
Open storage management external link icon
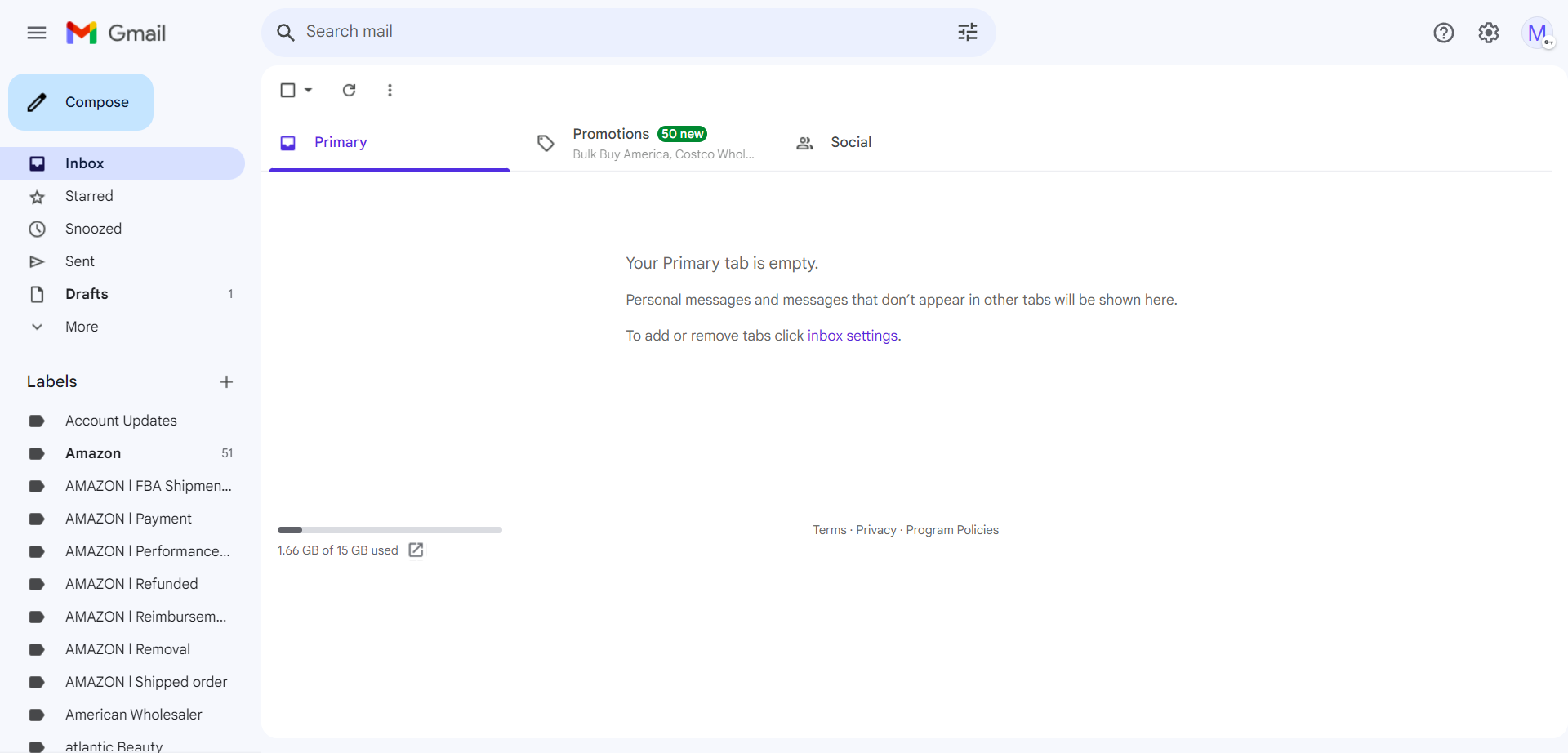point(416,550)
